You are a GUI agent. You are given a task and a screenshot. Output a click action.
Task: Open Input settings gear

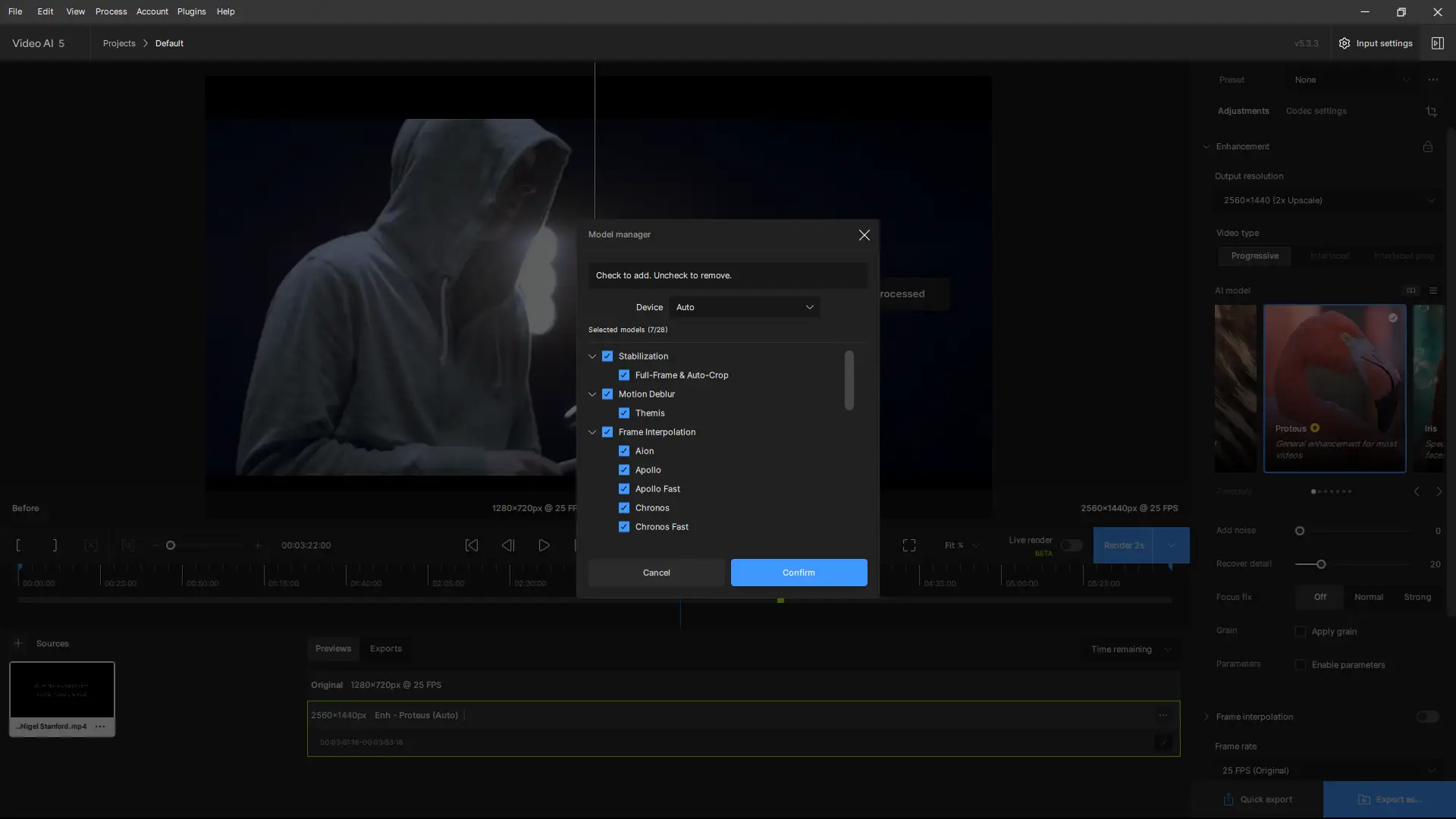coord(1345,43)
